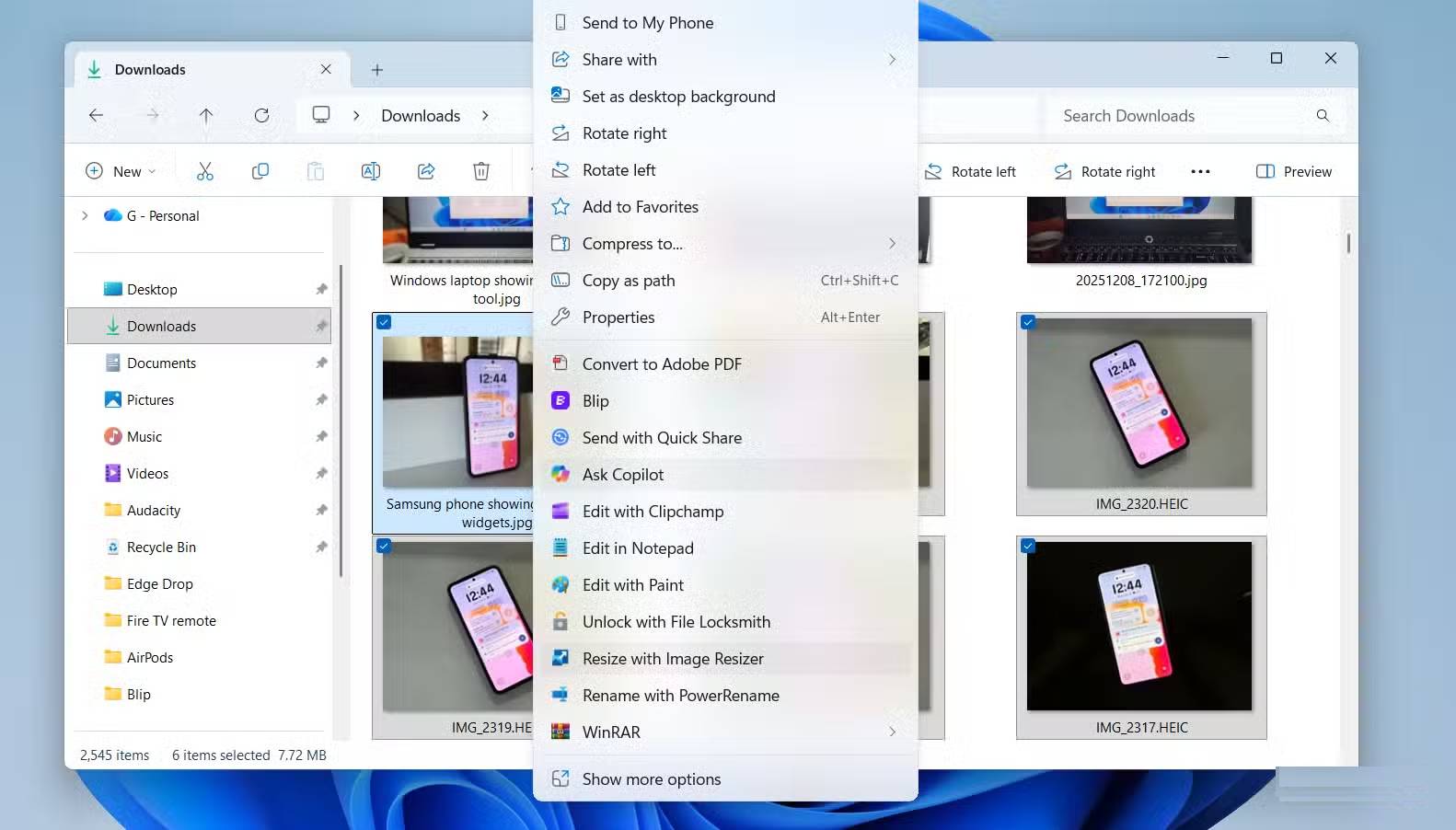Choose Resize with Image Resizer

click(x=673, y=659)
